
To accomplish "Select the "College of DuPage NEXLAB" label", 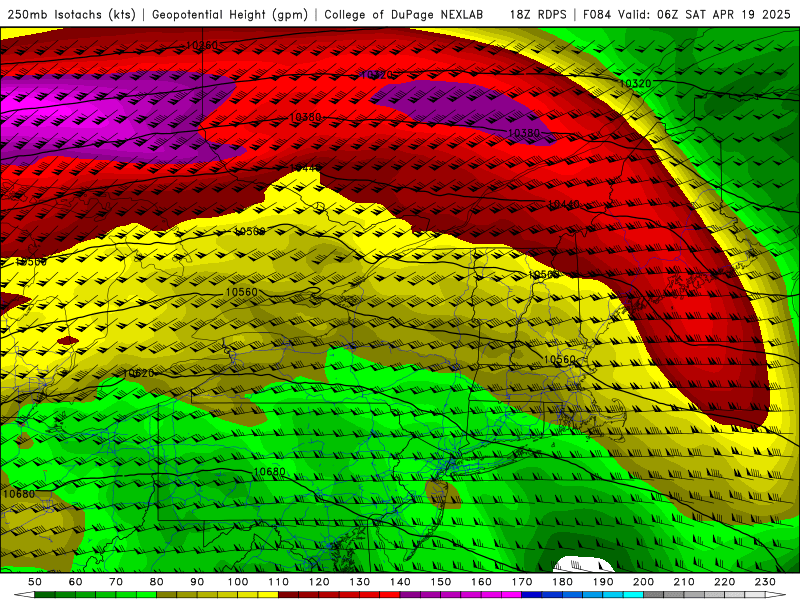I will [x=404, y=15].
